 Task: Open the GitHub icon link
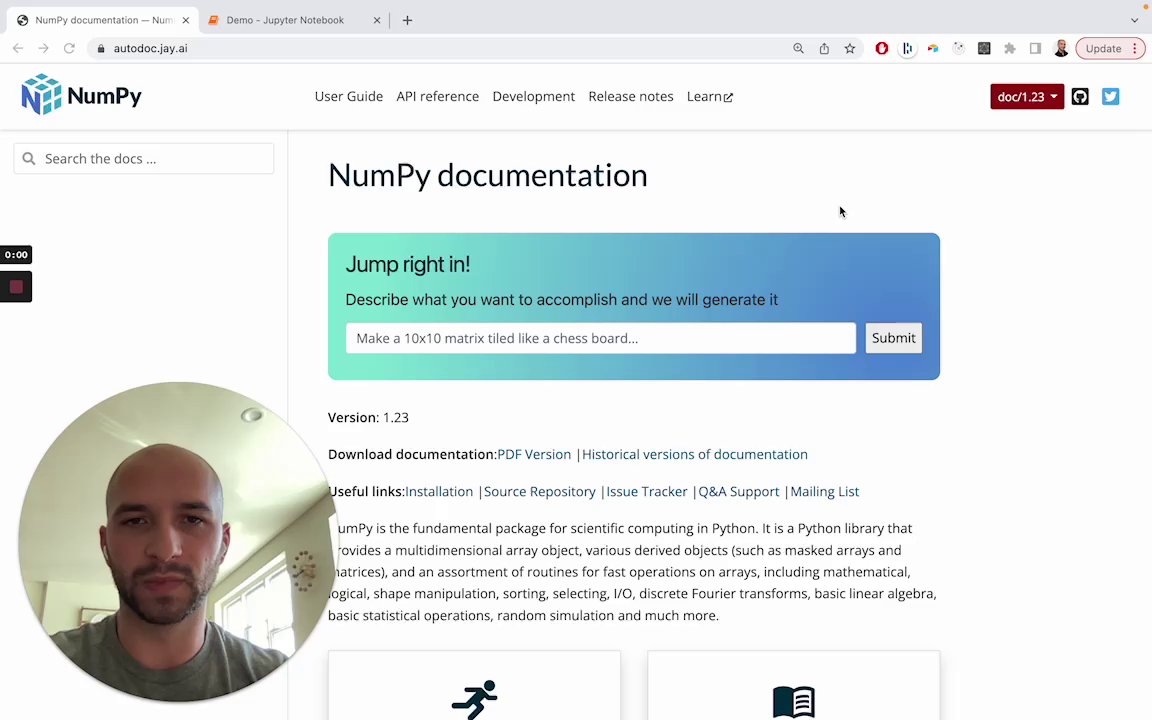click(x=1080, y=96)
